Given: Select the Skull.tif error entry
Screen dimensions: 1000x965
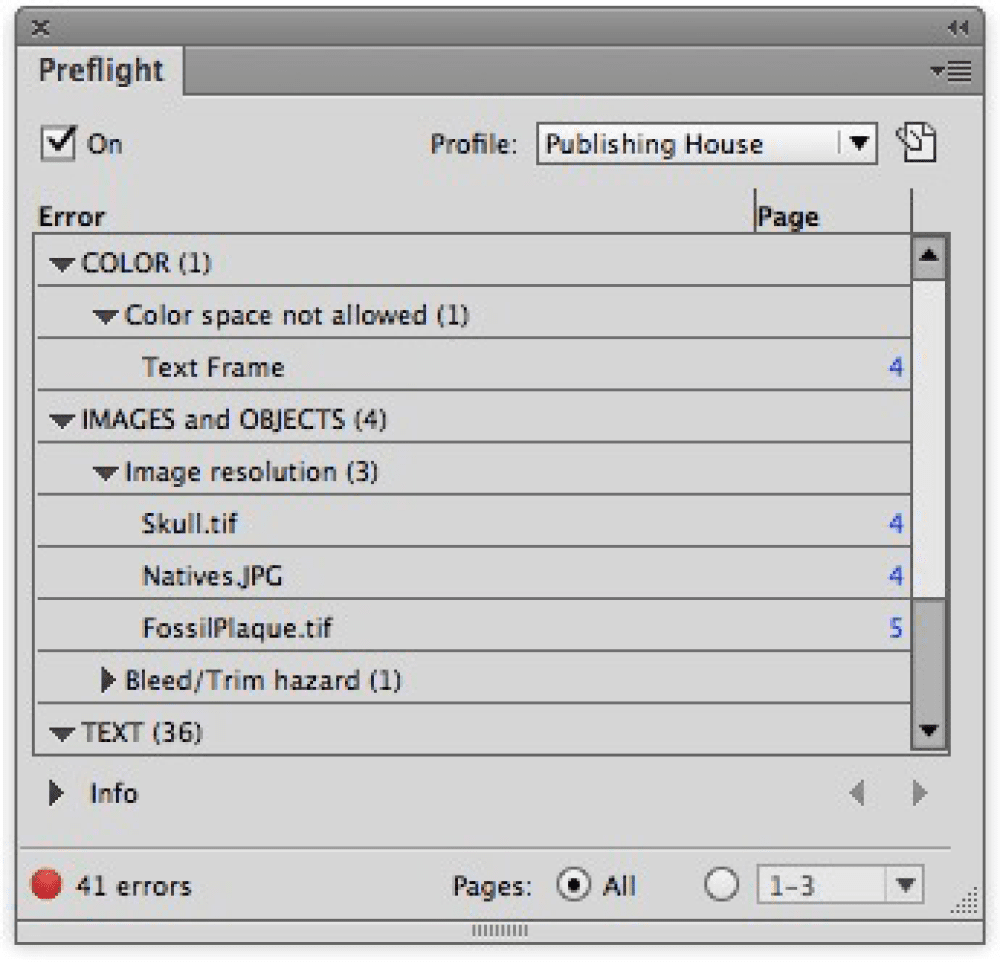Looking at the screenshot, I should point(190,523).
